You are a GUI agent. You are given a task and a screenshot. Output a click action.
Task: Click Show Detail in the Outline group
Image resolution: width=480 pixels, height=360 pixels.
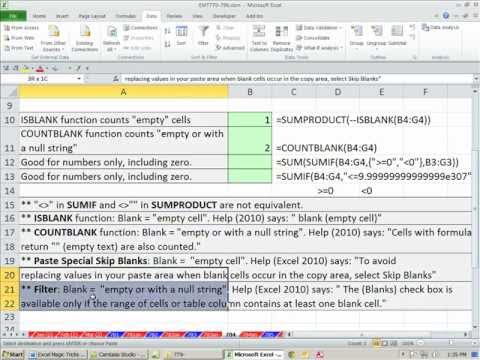coord(412,27)
